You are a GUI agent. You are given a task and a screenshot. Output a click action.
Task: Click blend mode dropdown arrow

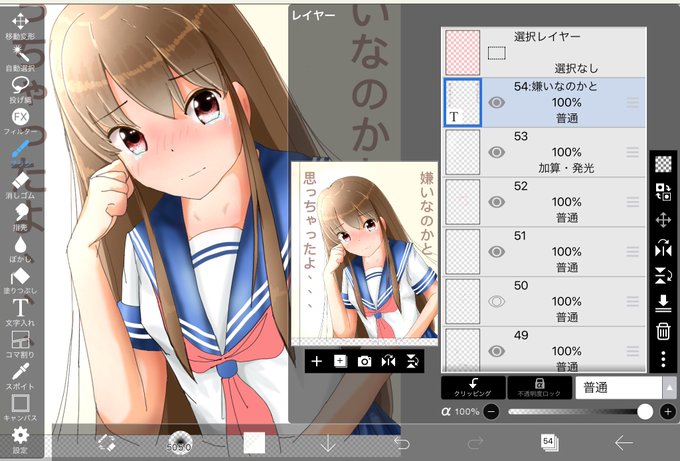(x=669, y=388)
